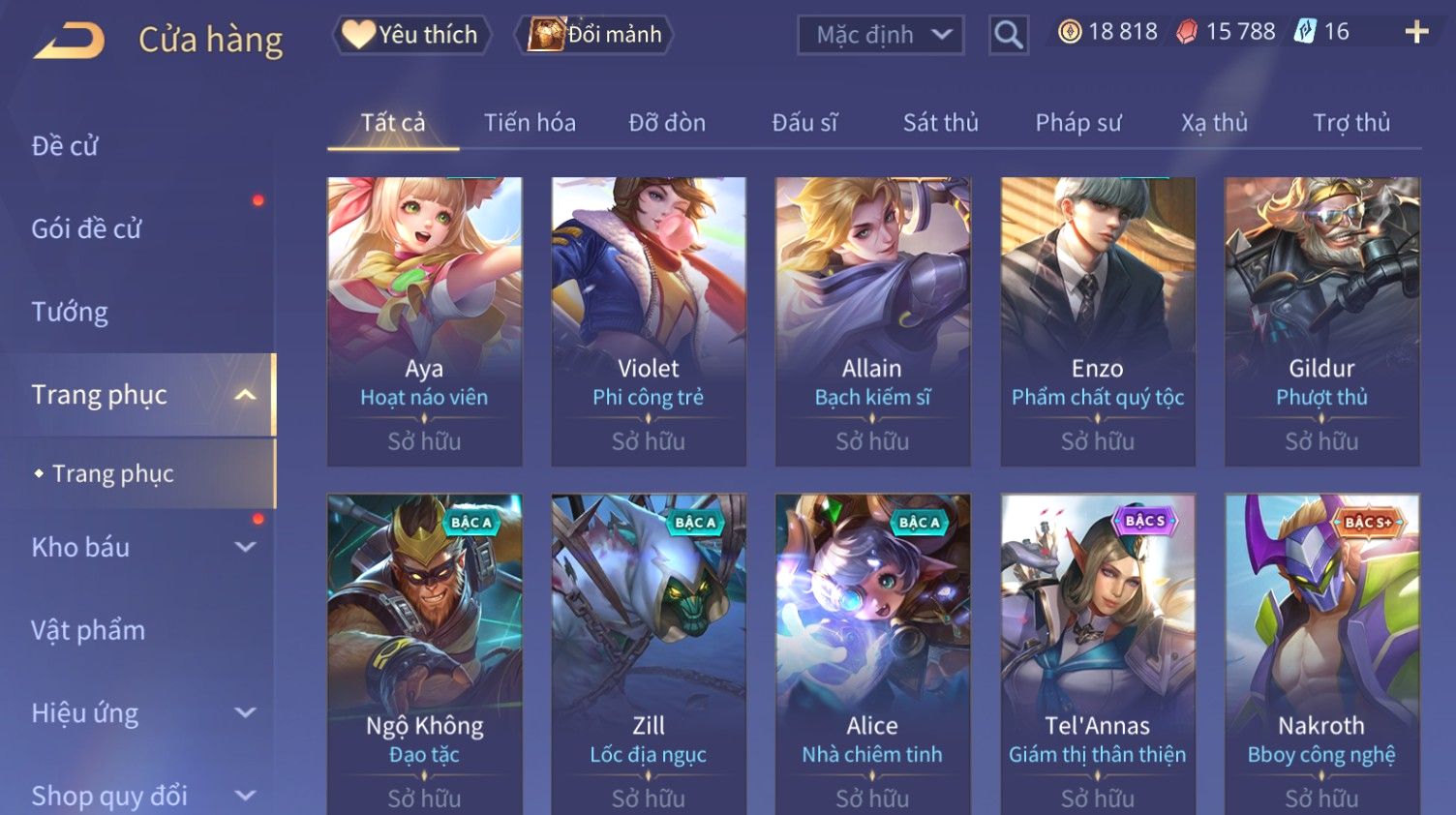The width and height of the screenshot is (1456, 815).
Task: Go to the Tướng section
Action: [x=70, y=312]
